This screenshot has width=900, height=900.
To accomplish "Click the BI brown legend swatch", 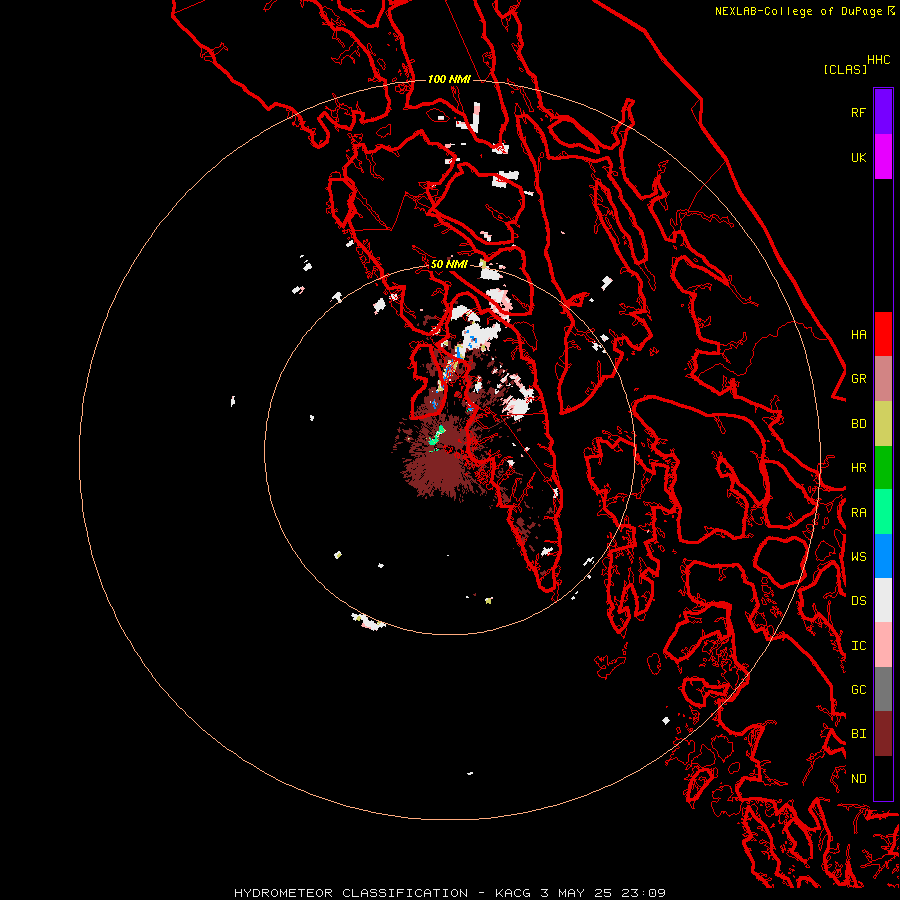I will 883,734.
